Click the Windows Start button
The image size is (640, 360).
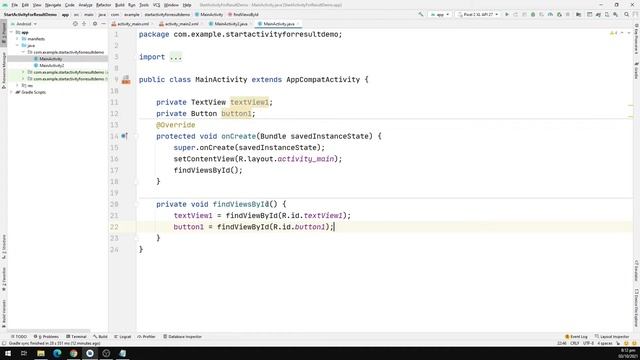click(8, 353)
